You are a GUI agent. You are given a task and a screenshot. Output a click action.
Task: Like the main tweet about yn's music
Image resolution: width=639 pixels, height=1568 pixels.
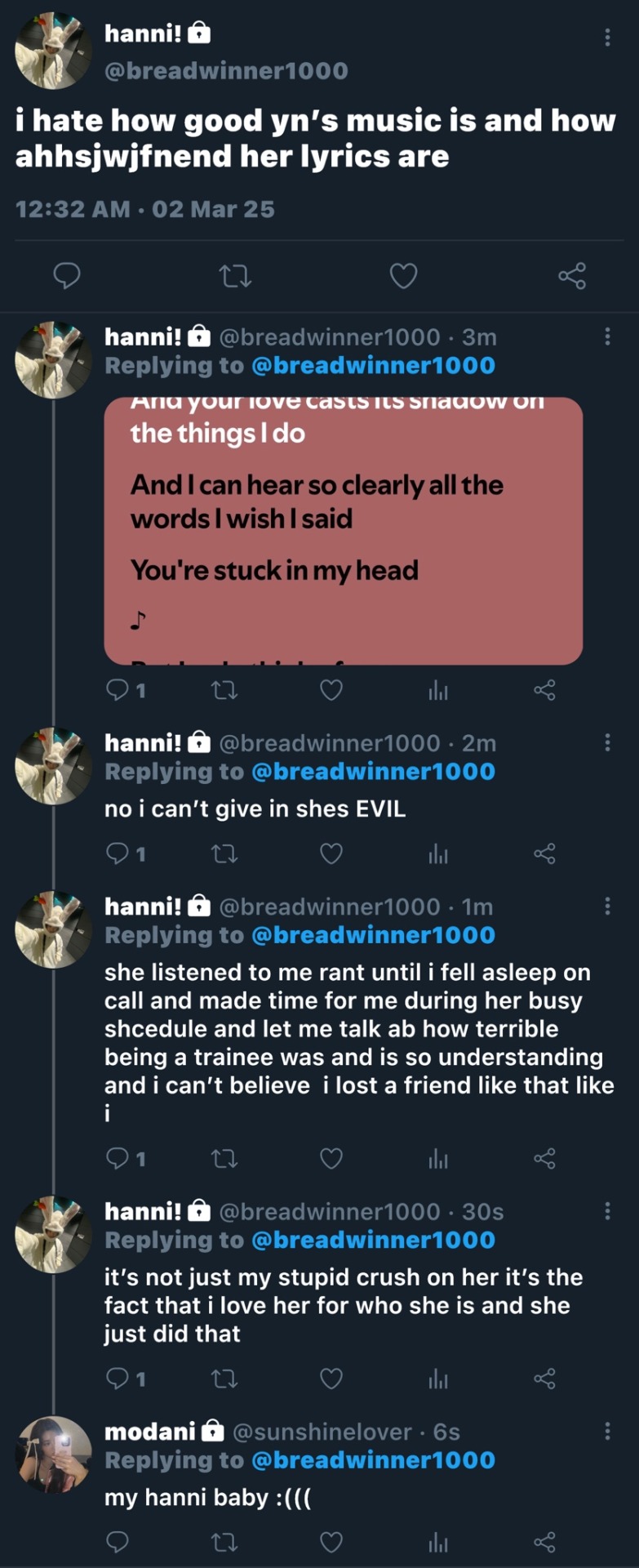click(403, 276)
